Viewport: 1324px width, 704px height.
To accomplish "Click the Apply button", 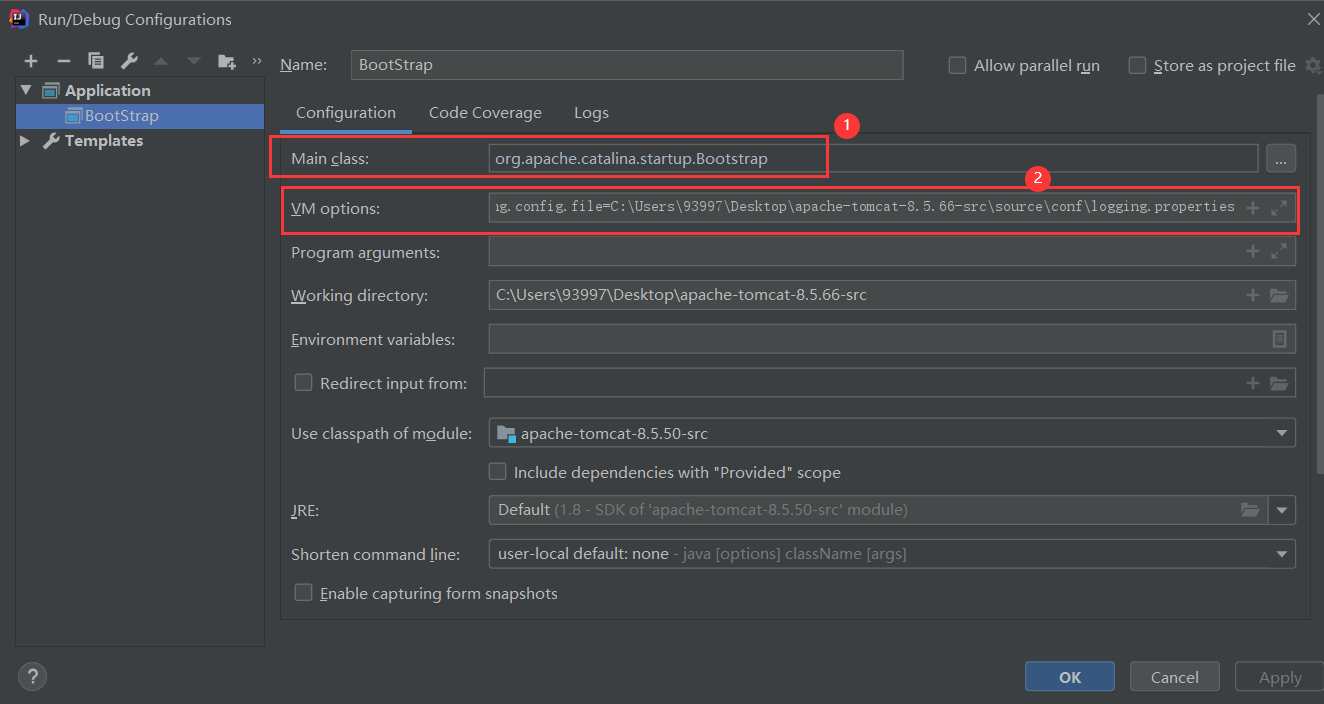I will pos(1280,677).
